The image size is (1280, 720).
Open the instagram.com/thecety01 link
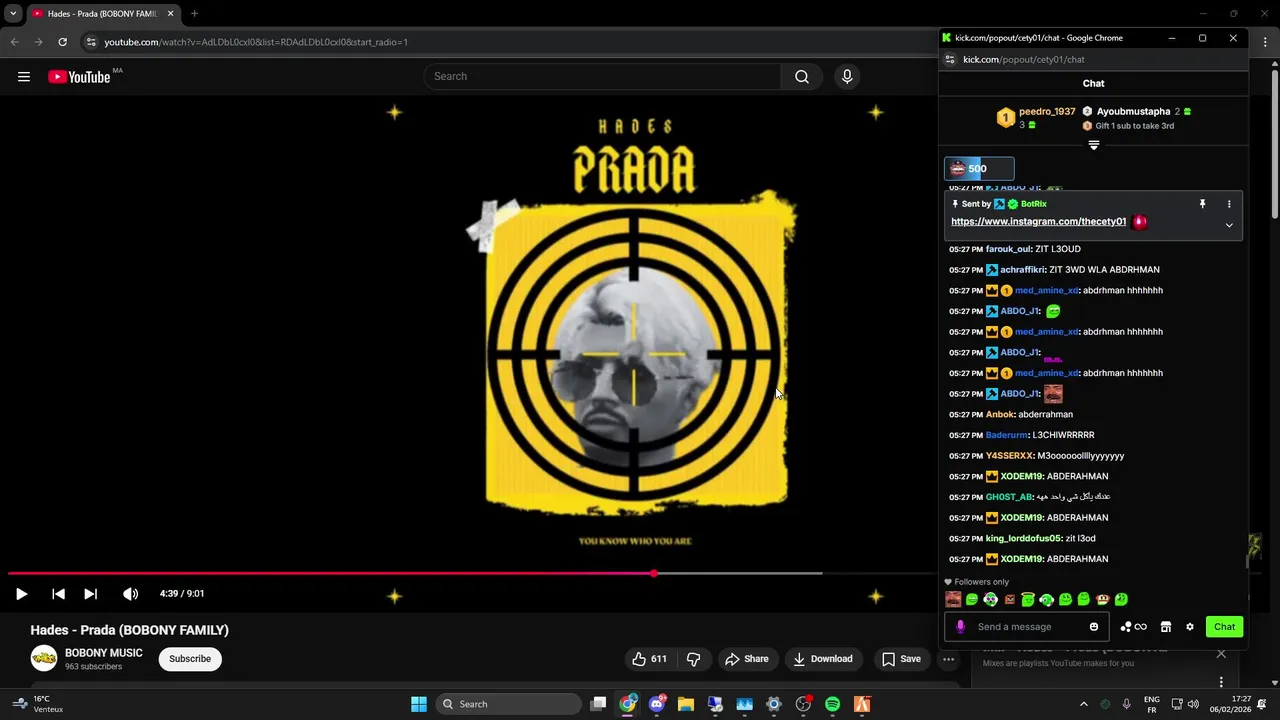pyautogui.click(x=1038, y=222)
